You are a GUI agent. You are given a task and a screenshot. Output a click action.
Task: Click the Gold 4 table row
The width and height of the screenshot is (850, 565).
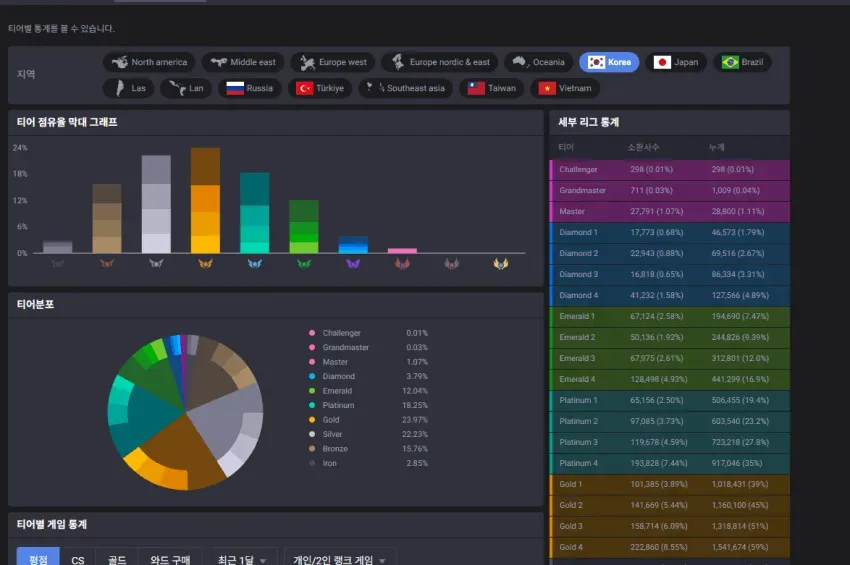[x=670, y=548]
